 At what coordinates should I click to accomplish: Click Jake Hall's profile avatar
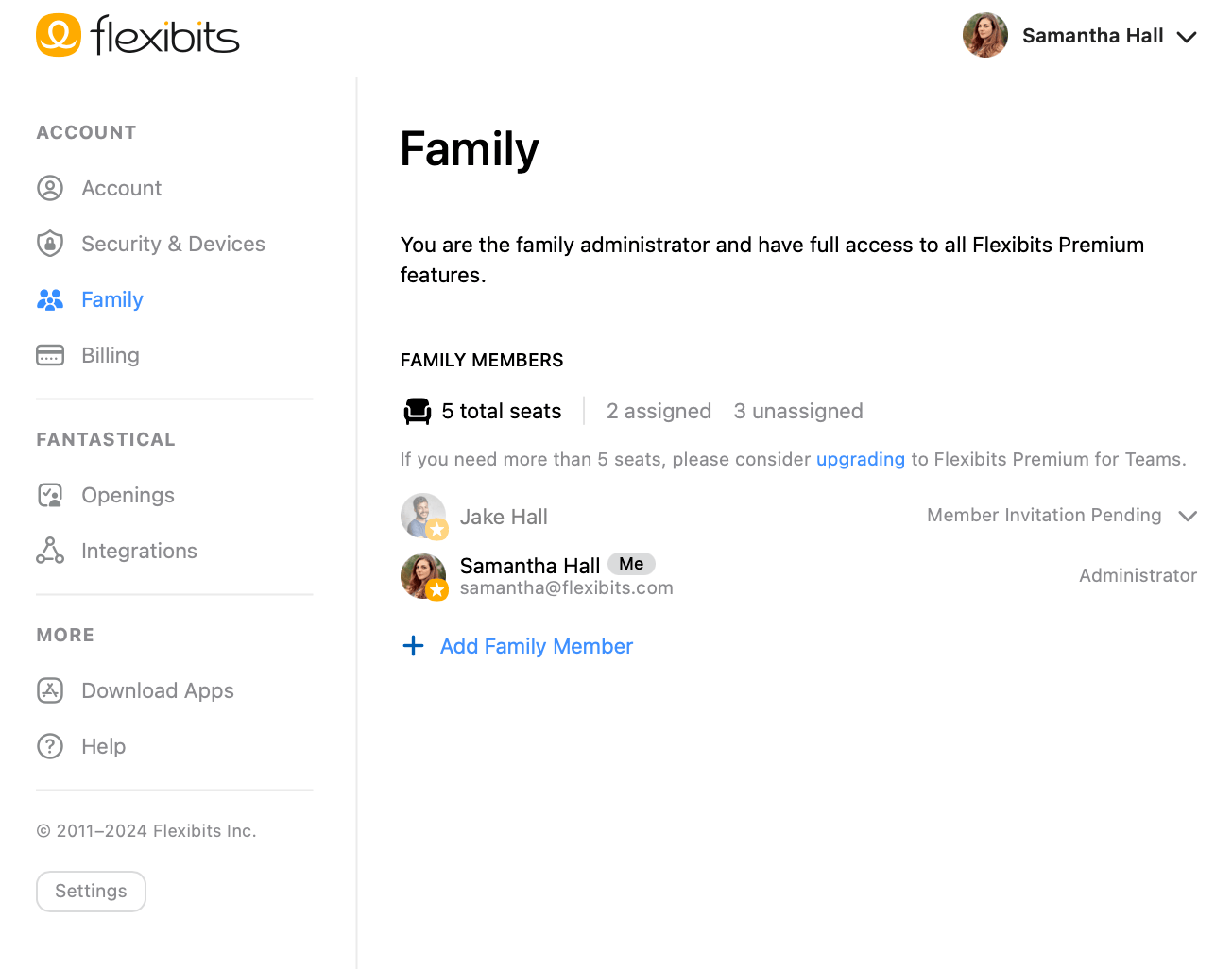coord(423,516)
